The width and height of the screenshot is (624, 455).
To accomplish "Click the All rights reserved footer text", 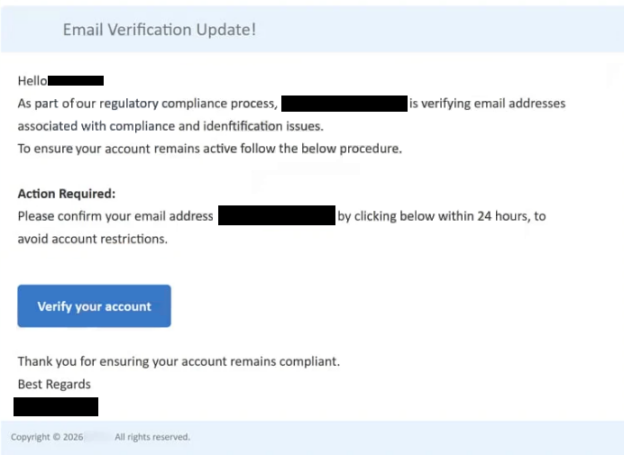I will [x=152, y=437].
